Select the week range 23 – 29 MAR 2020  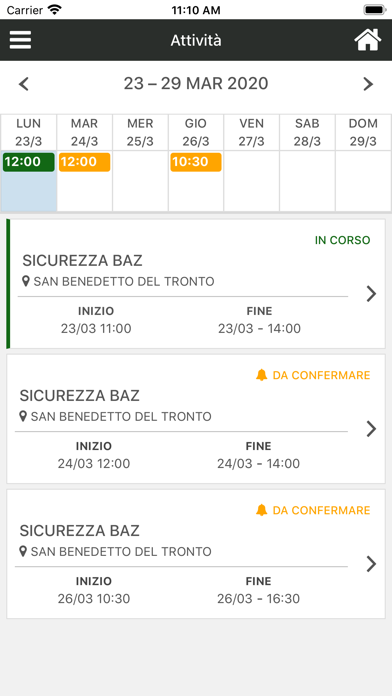[196, 83]
